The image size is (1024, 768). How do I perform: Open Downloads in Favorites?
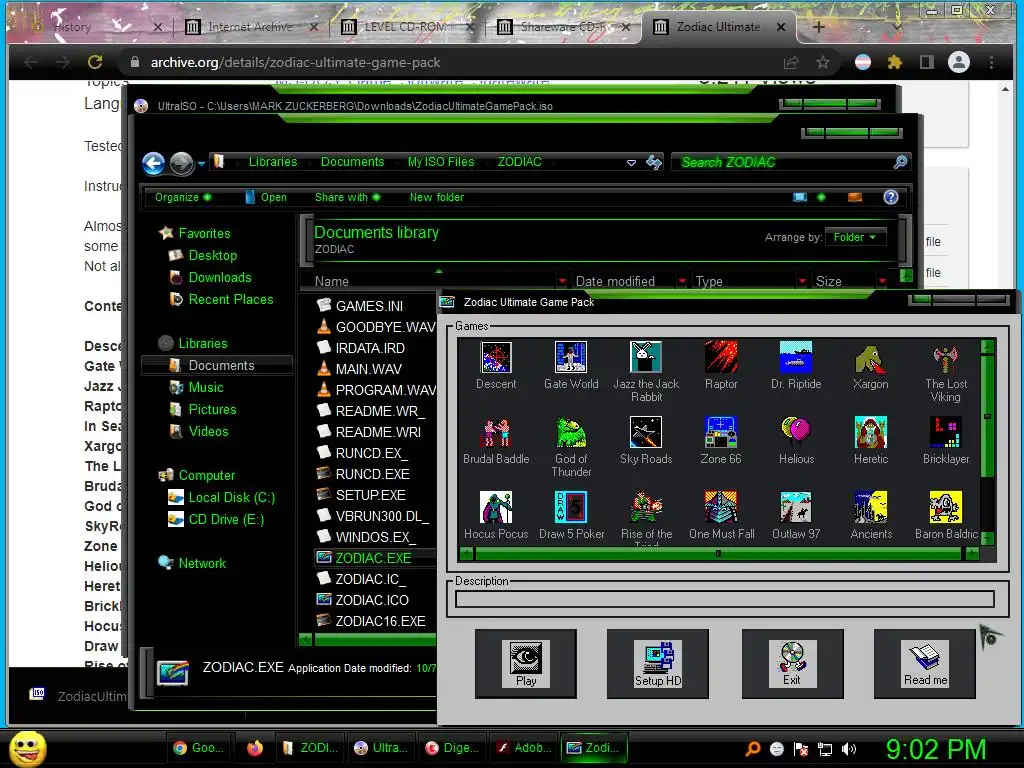point(220,278)
